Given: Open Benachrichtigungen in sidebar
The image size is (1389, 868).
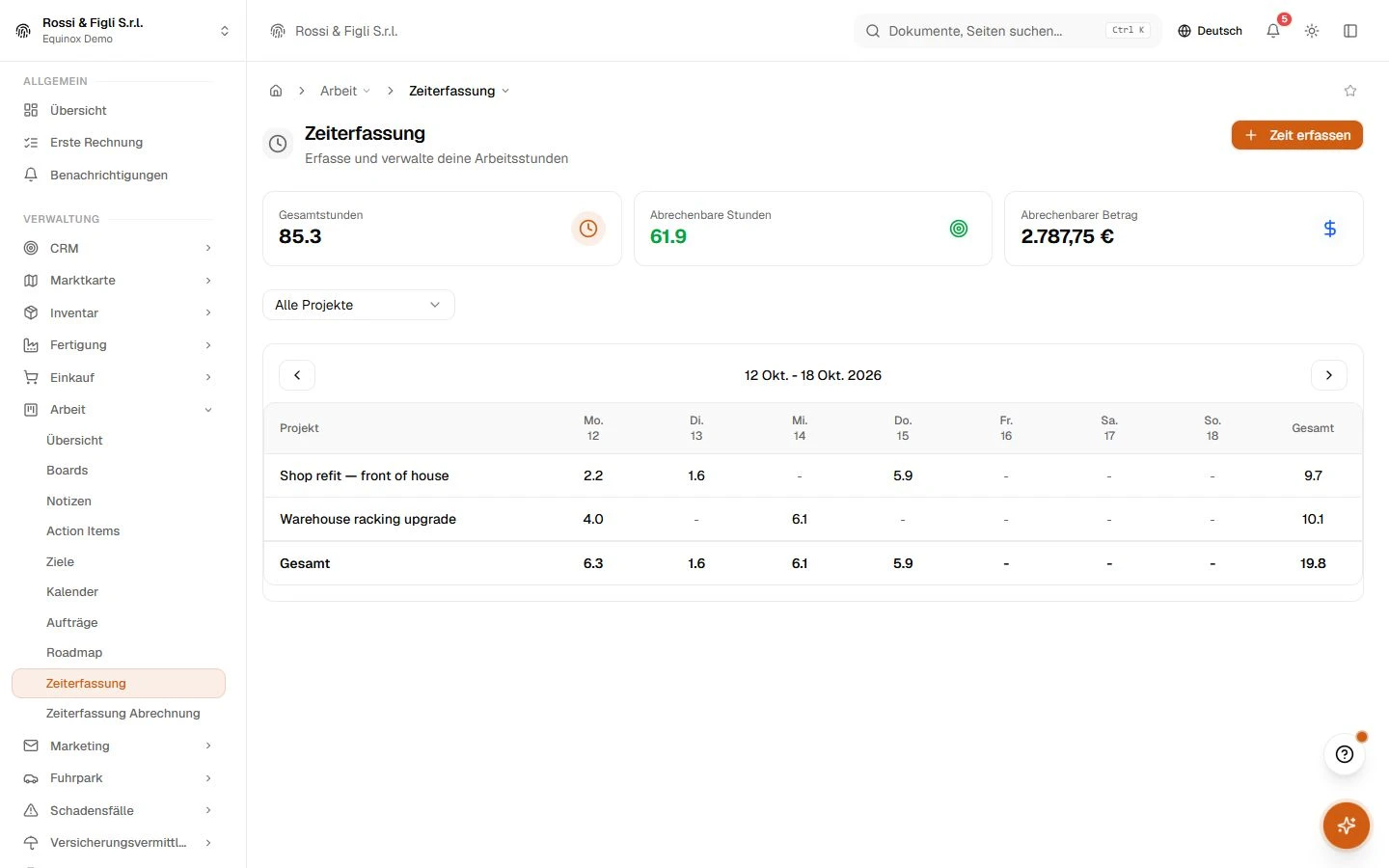Looking at the screenshot, I should 118,175.
